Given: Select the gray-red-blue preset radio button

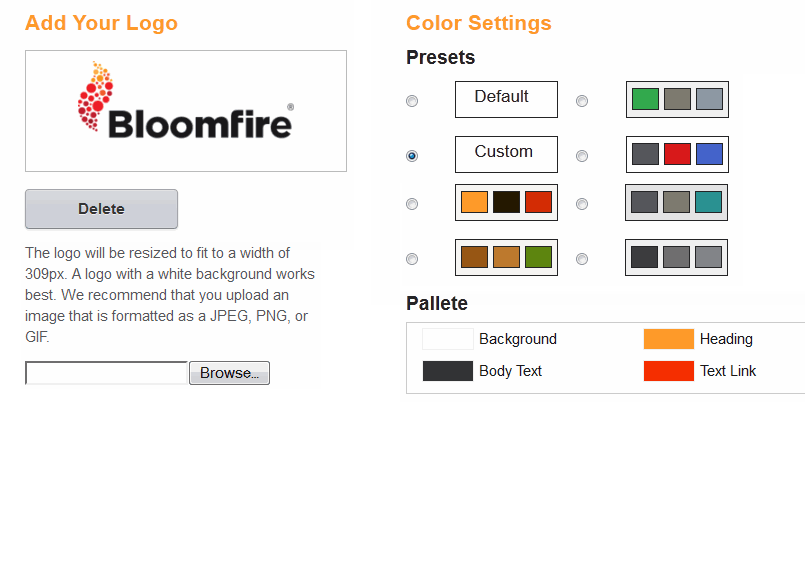Looking at the screenshot, I should 582,156.
